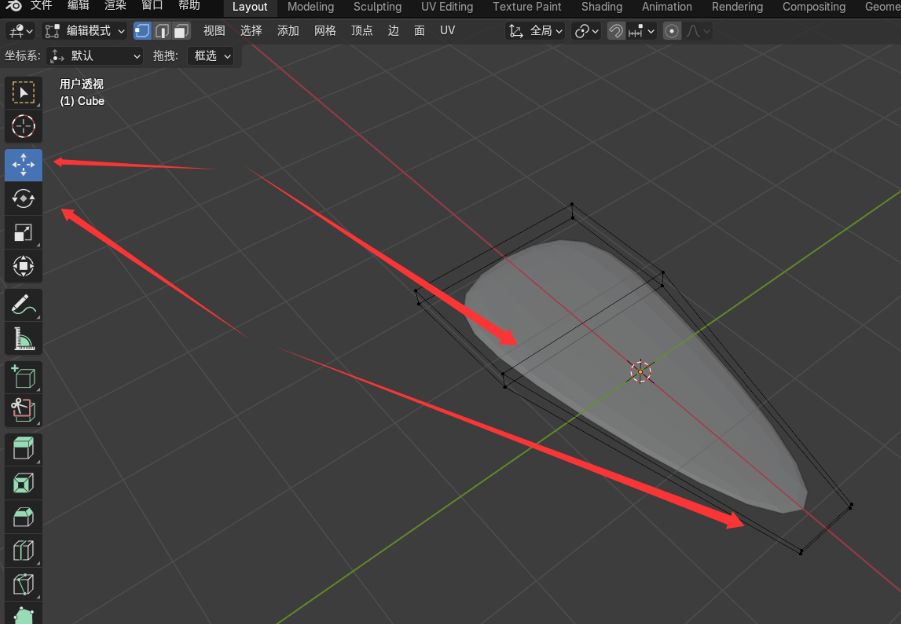Viewport: 901px width, 624px height.
Task: Open the 网格 mesh menu
Action: pyautogui.click(x=325, y=31)
